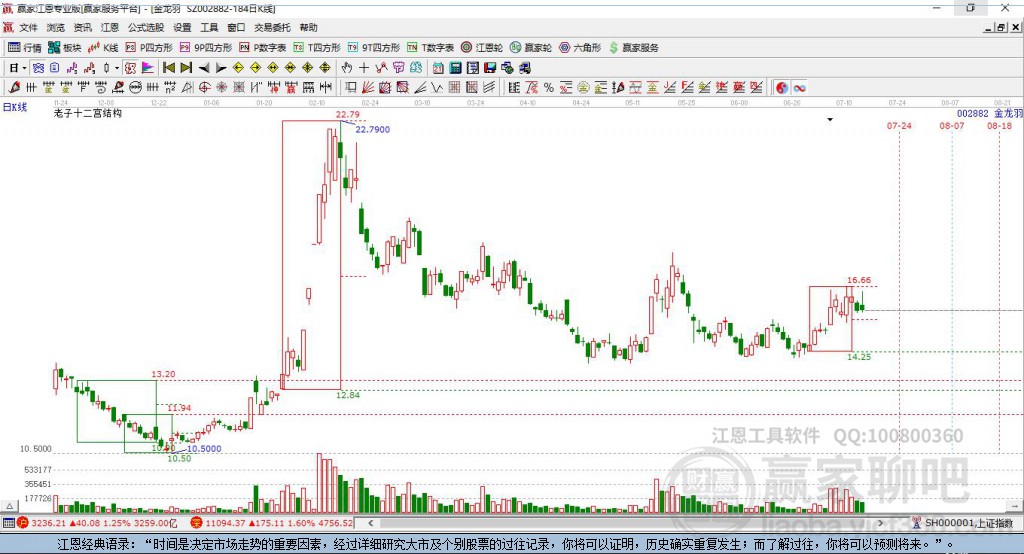Click the 深 Shenzhen index badge
This screenshot has width=1024, height=554.
click(x=196, y=523)
